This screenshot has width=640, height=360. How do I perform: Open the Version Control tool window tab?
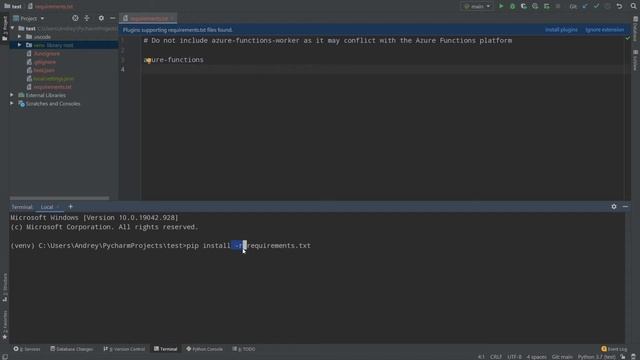pos(124,349)
